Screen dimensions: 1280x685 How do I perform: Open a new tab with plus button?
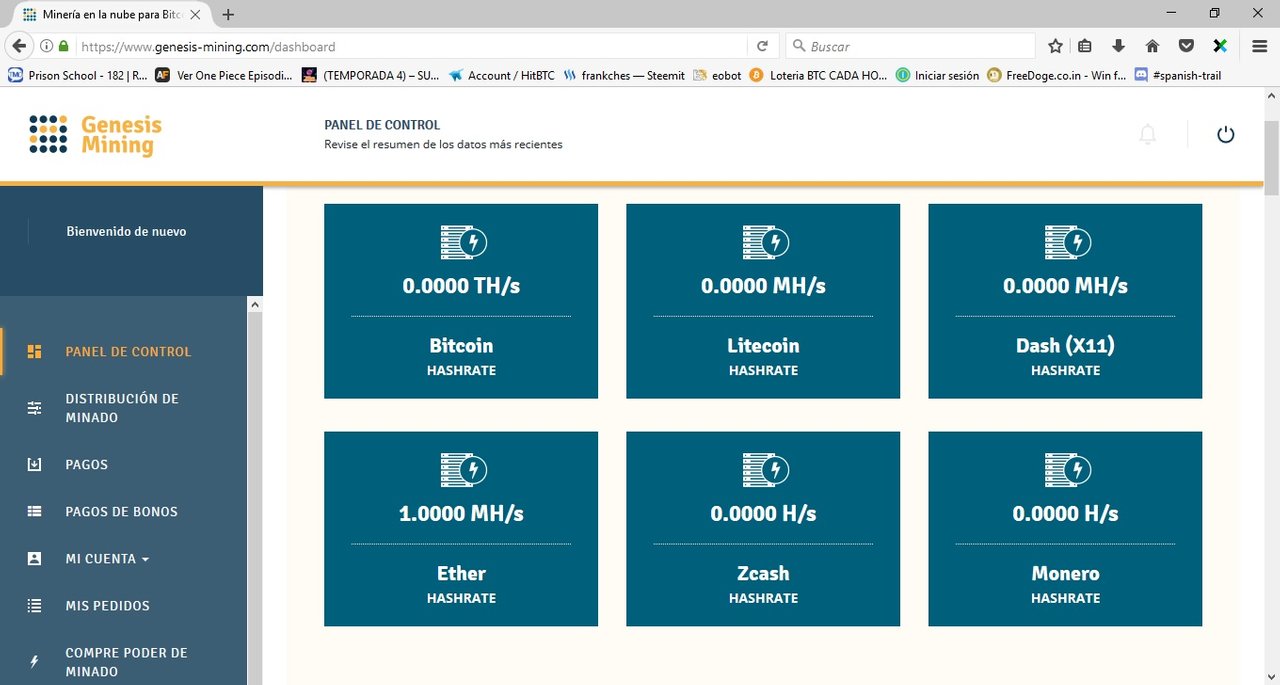pyautogui.click(x=229, y=15)
